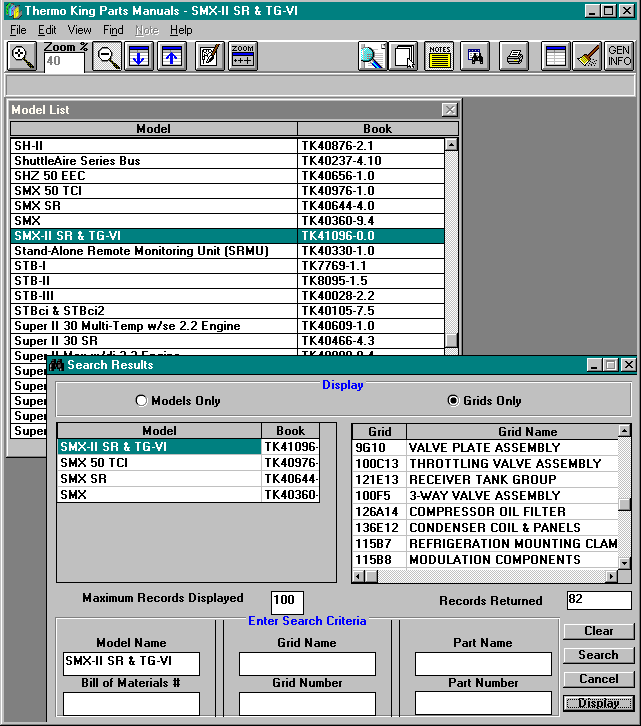Click the Records Returned field
Viewport: 641px width, 726px height.
pyautogui.click(x=599, y=601)
